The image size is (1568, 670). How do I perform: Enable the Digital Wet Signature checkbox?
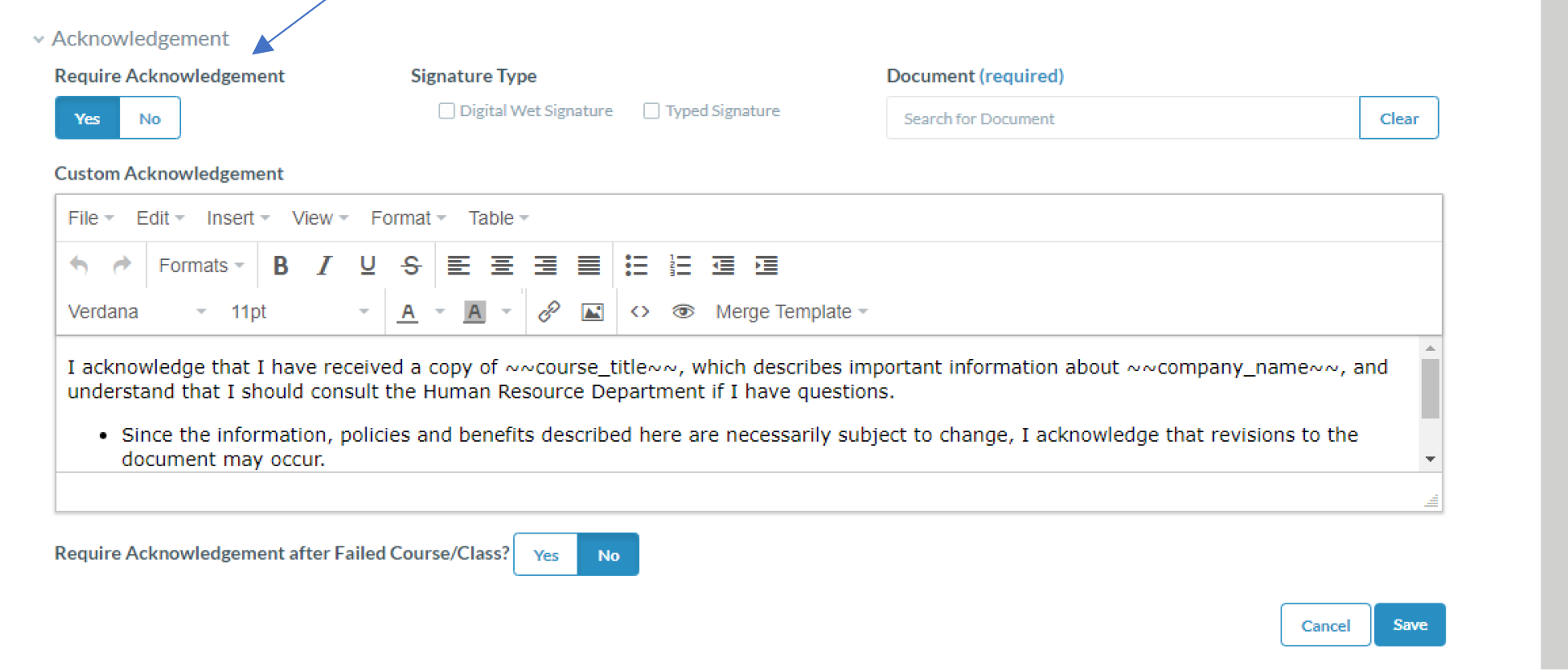pos(447,110)
